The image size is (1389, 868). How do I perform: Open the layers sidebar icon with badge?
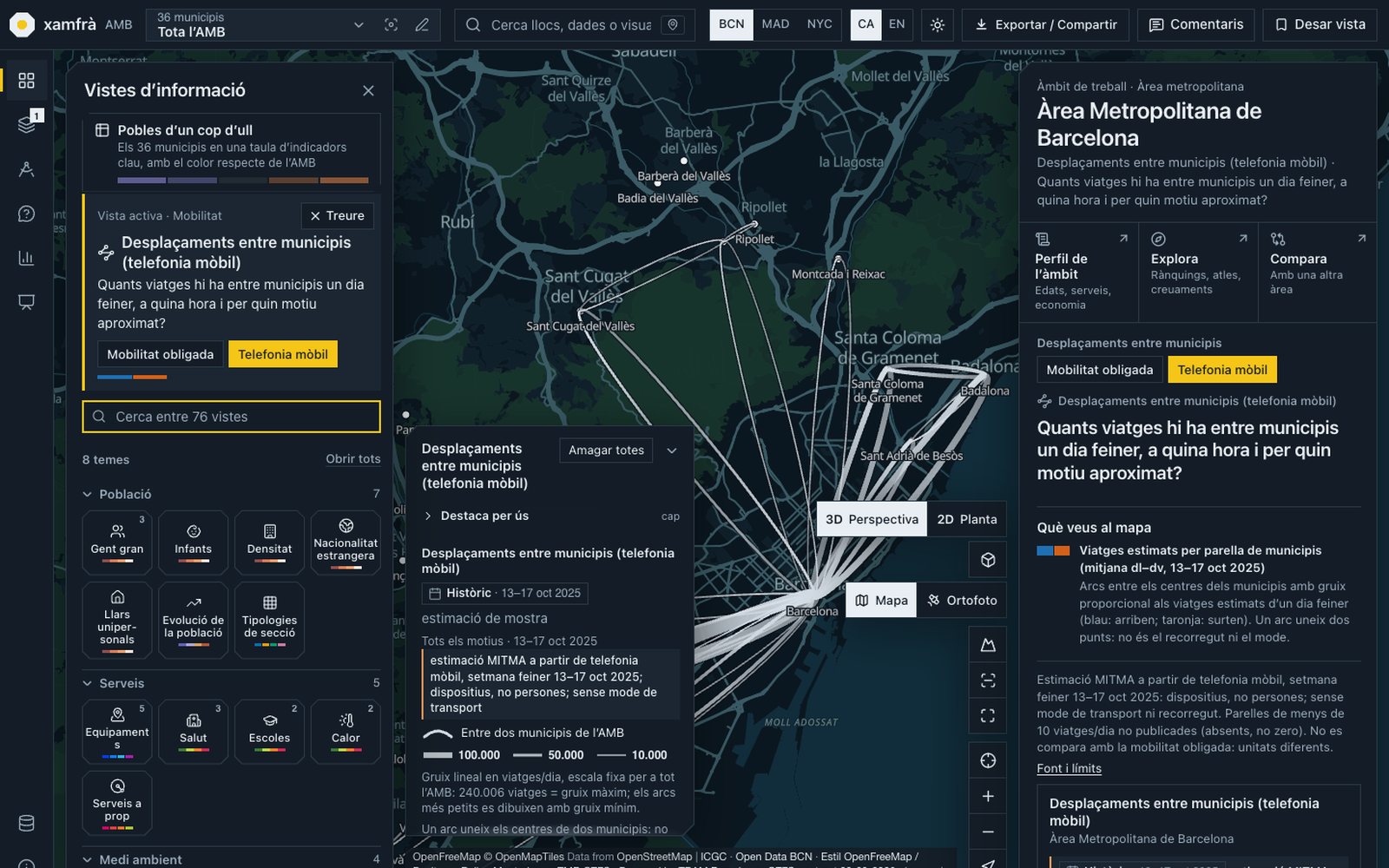pos(26,124)
